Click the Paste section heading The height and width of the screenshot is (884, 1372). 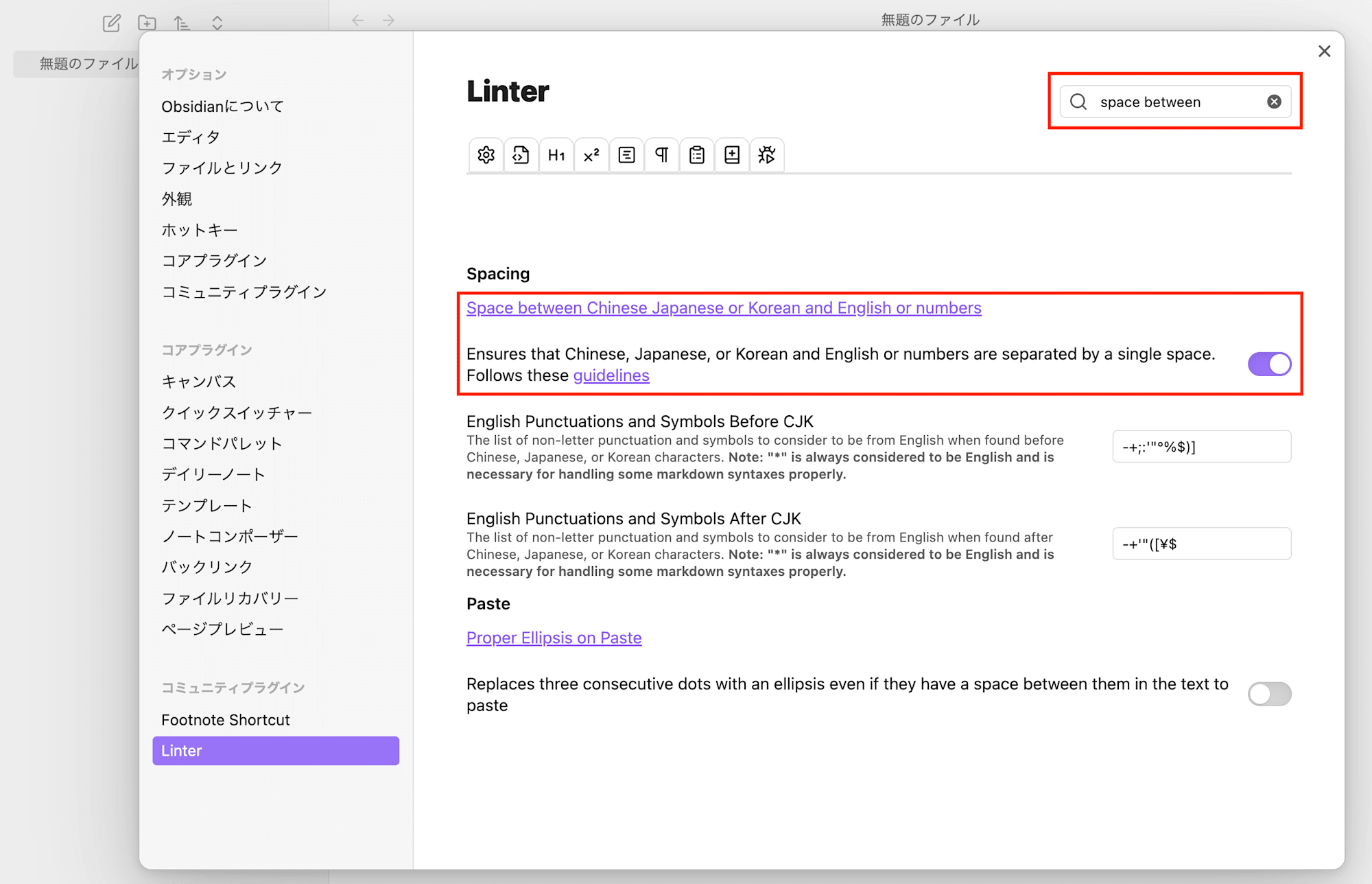point(488,604)
